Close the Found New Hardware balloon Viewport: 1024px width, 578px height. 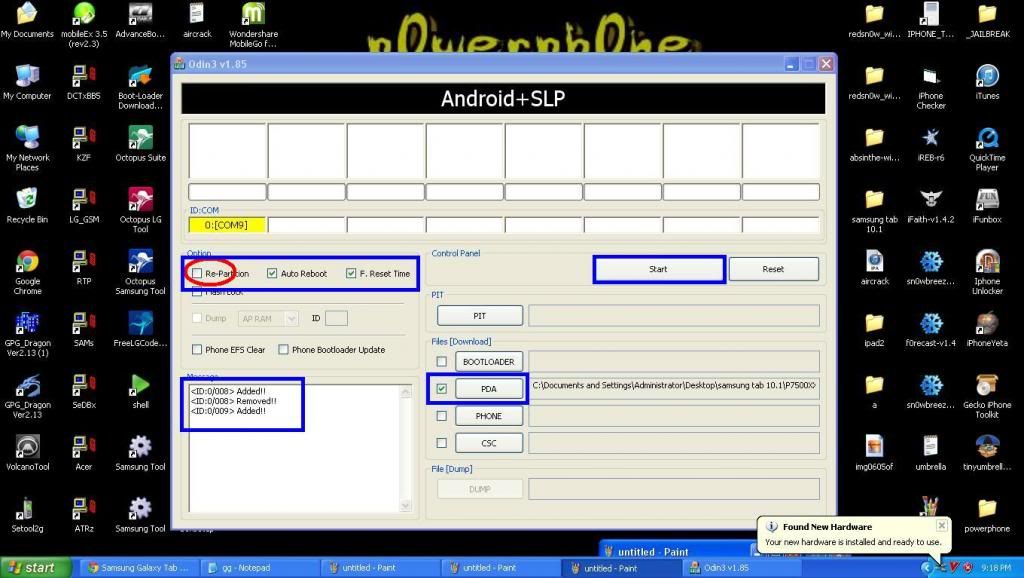[941, 525]
